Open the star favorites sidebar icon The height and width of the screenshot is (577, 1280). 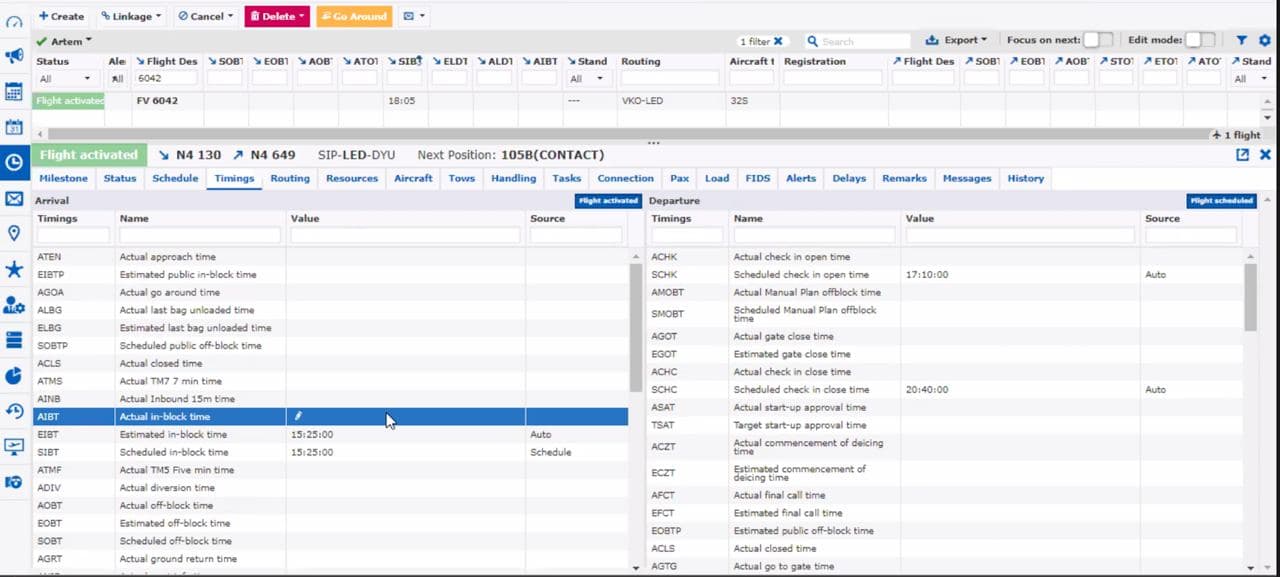(x=14, y=269)
